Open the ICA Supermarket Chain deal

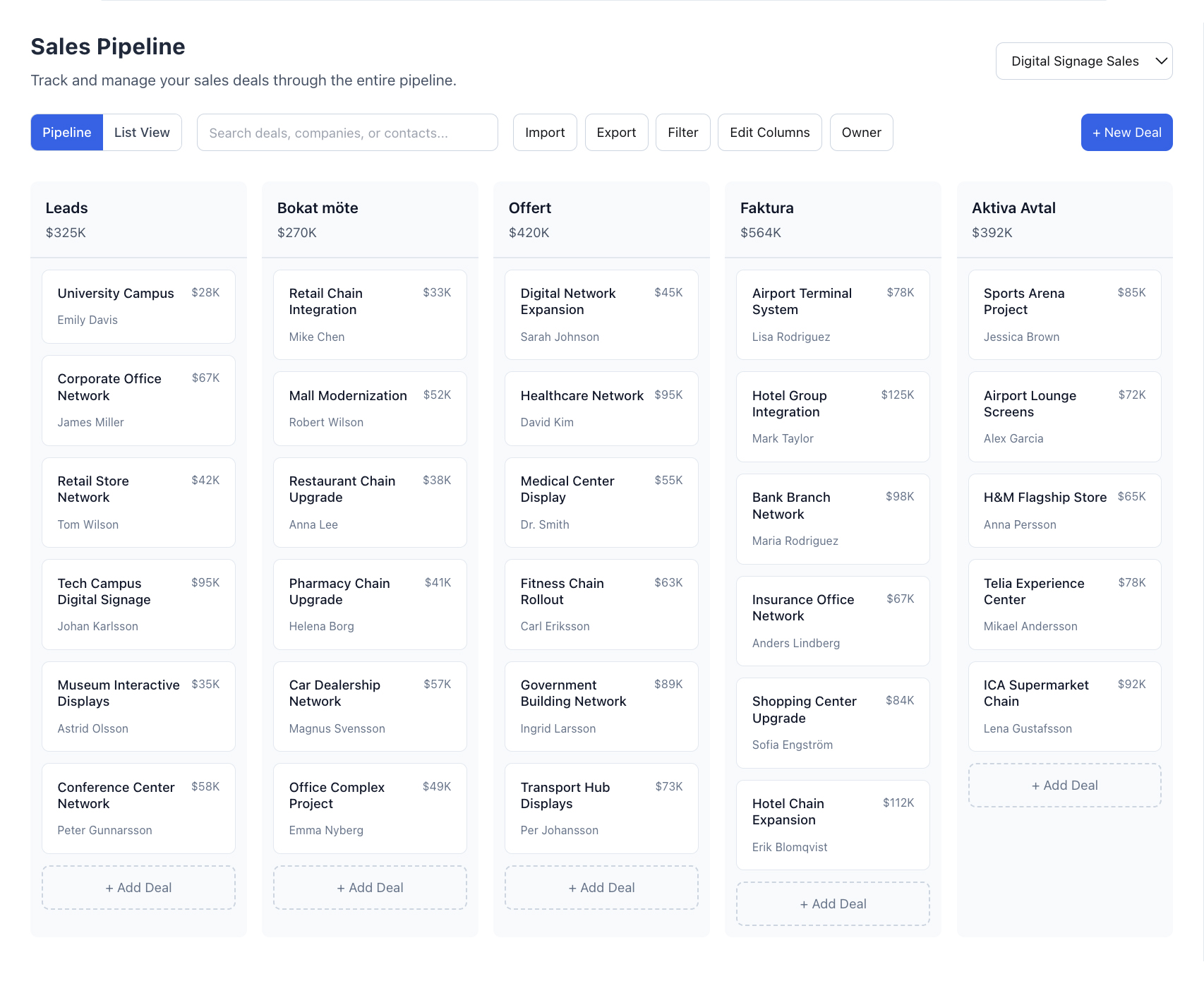tap(1064, 706)
